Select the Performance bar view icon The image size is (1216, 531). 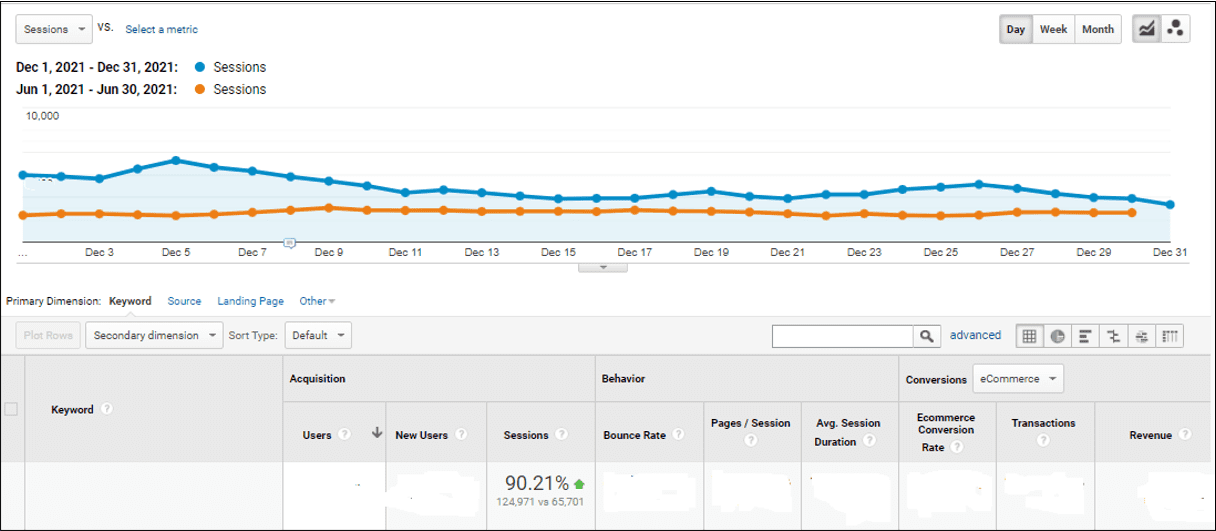tap(1085, 336)
